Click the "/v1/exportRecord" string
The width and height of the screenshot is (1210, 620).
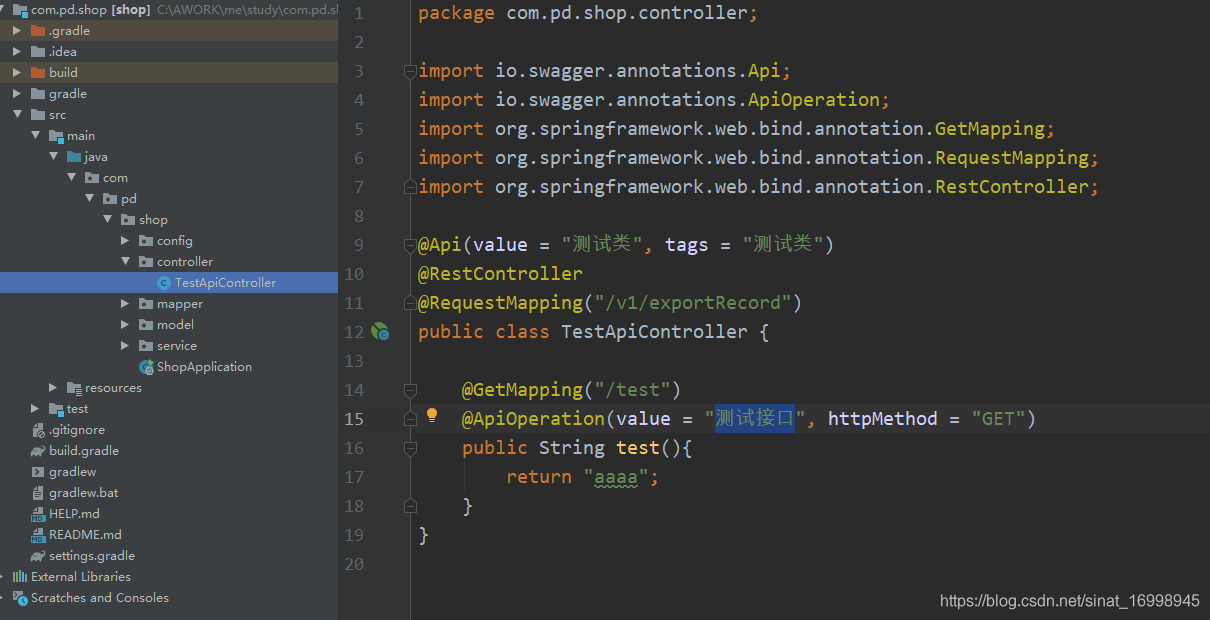692,303
